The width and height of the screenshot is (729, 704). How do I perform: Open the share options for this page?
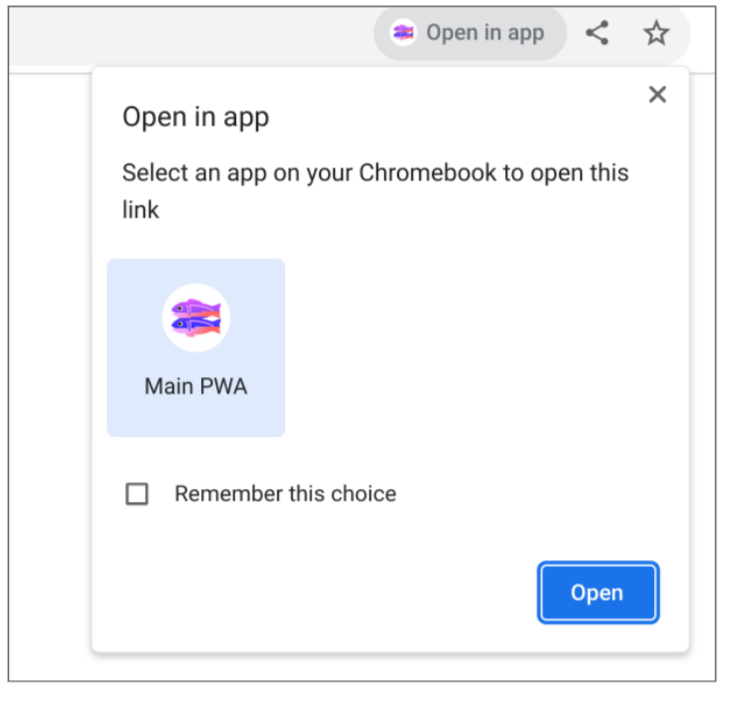click(597, 33)
